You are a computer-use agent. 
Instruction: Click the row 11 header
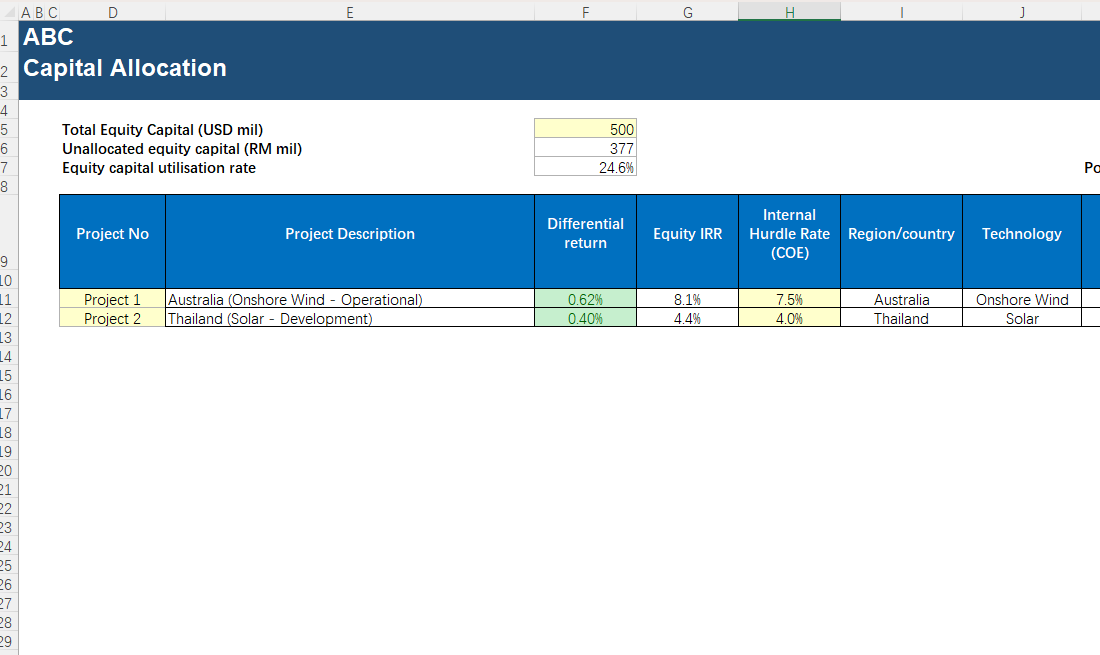pyautogui.click(x=5, y=300)
